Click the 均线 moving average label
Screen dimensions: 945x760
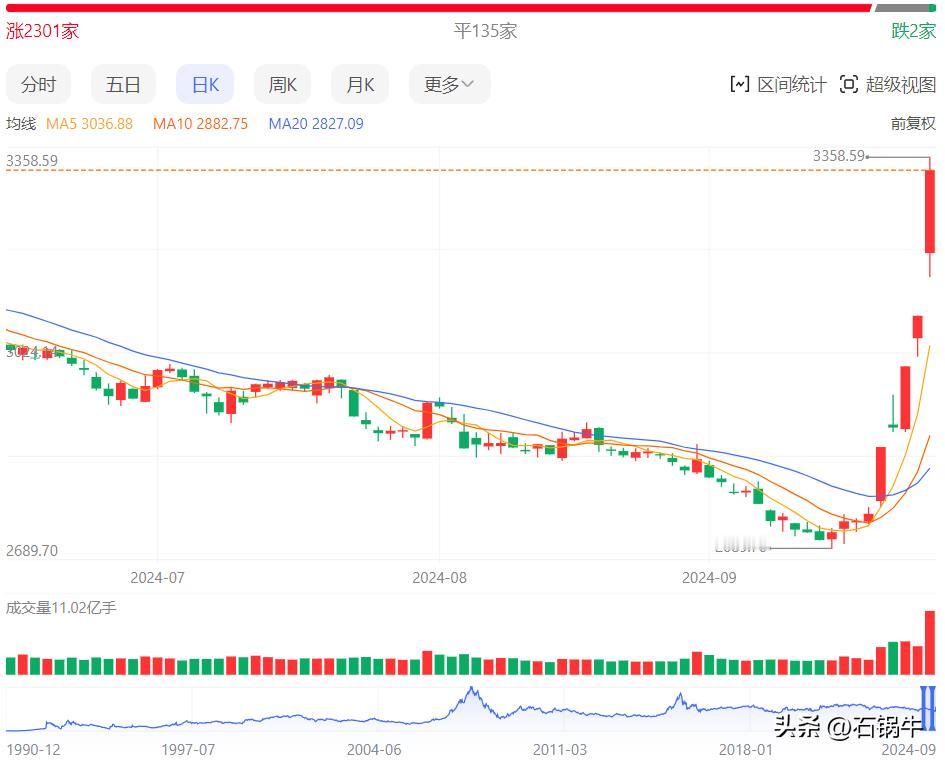click(x=21, y=124)
